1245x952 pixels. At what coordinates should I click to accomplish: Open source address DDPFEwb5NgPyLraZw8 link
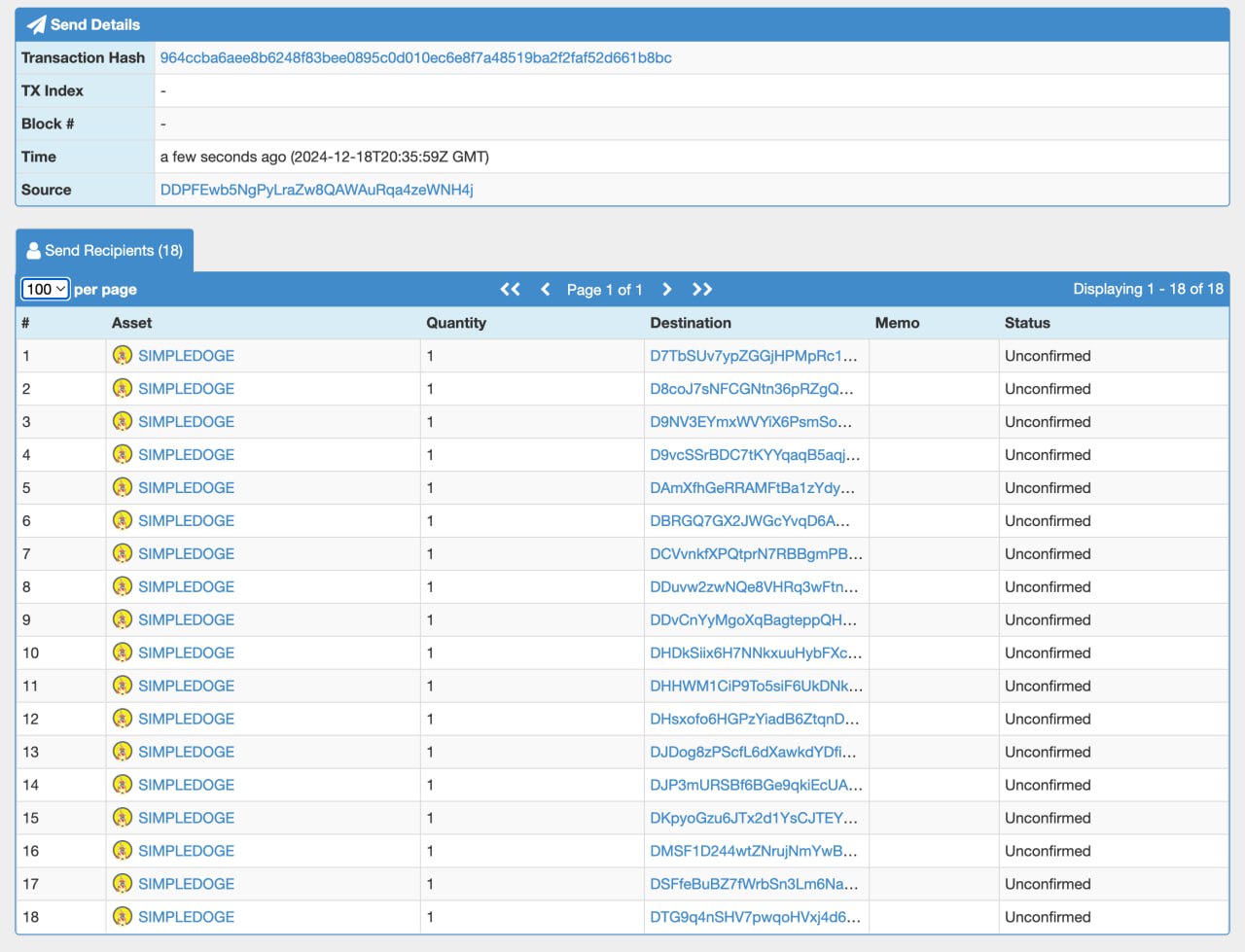[x=317, y=190]
